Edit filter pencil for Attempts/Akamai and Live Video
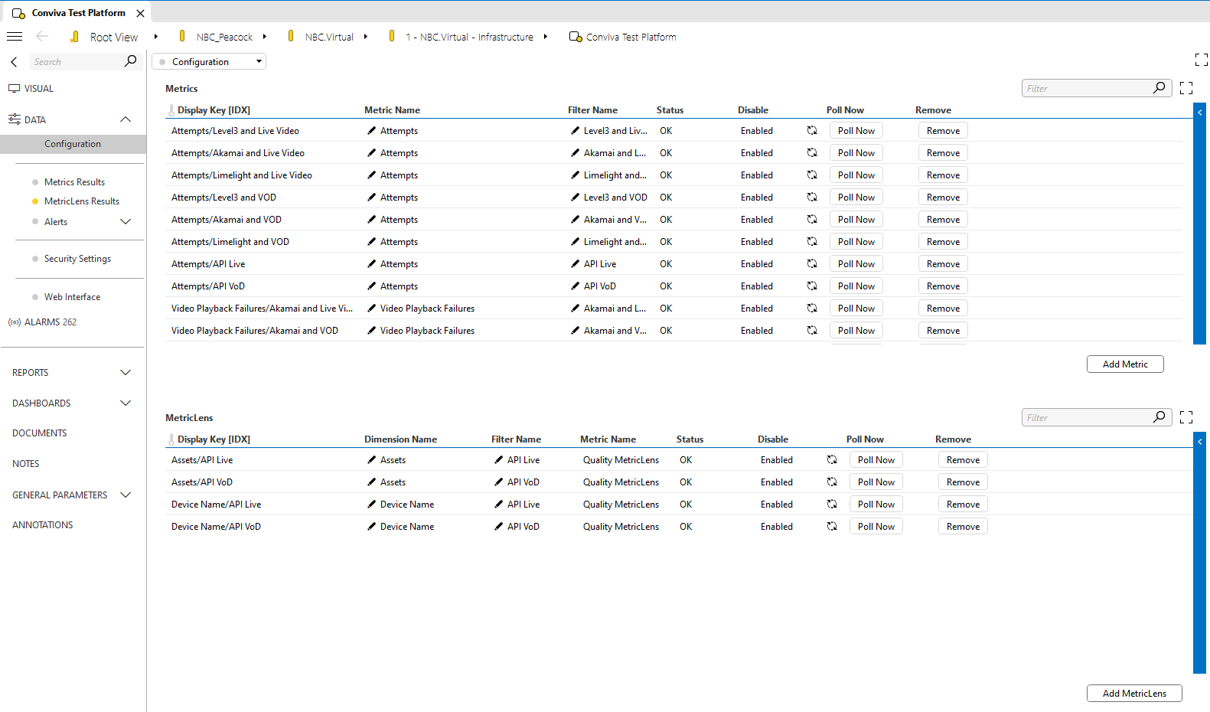Screen dimensions: 1210x712 575,153
